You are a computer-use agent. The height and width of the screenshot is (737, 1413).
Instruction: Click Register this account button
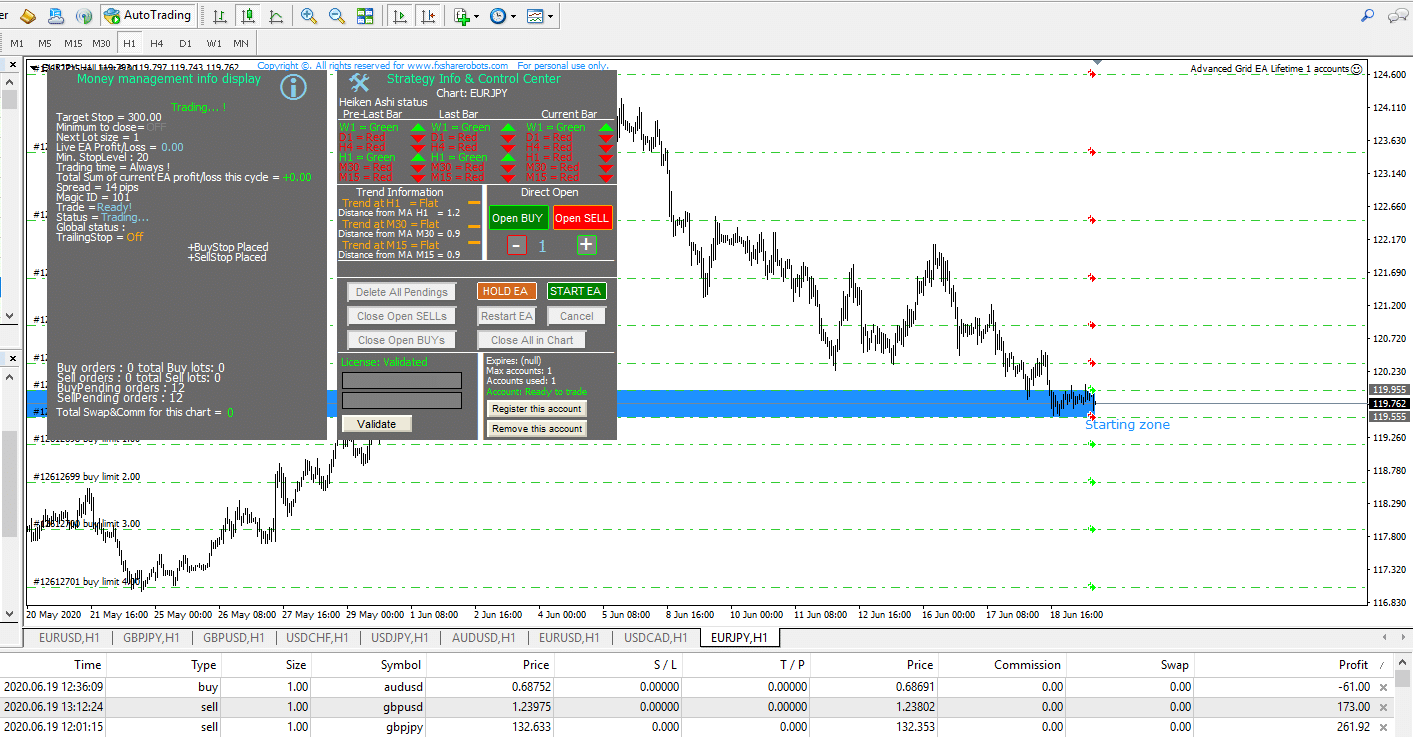(x=537, y=408)
